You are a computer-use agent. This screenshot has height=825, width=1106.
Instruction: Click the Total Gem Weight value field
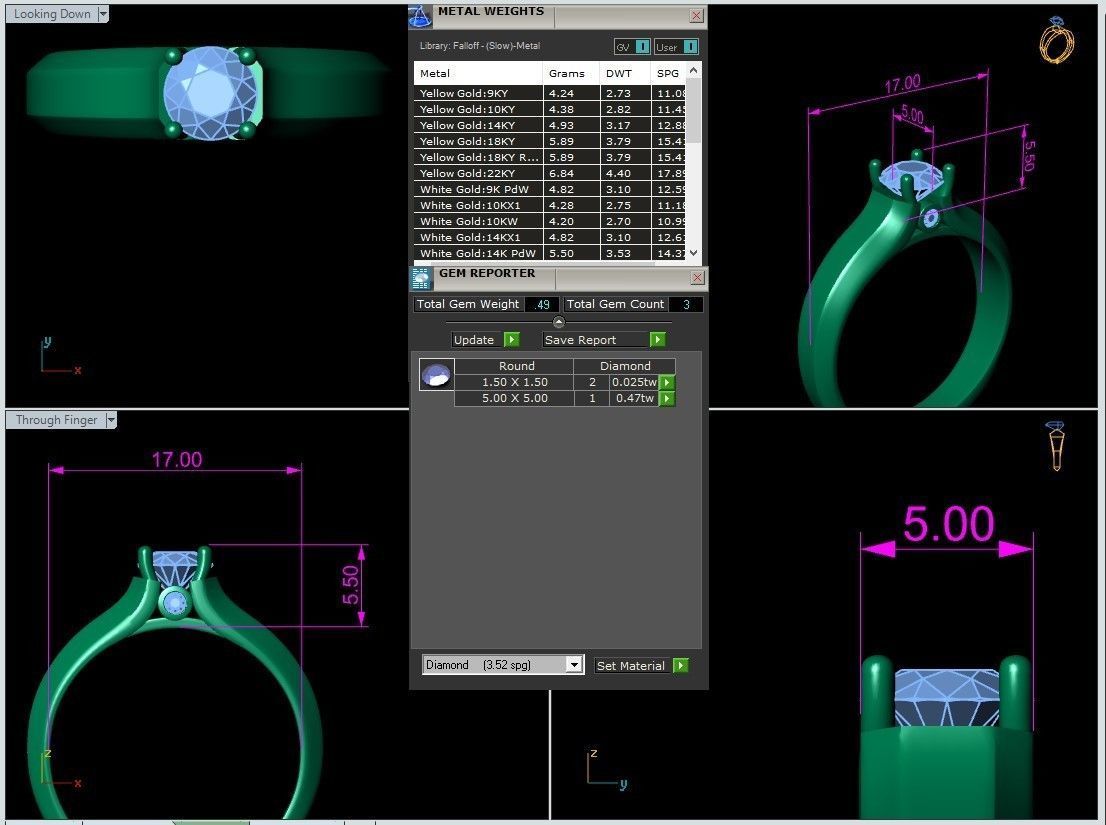(x=542, y=305)
